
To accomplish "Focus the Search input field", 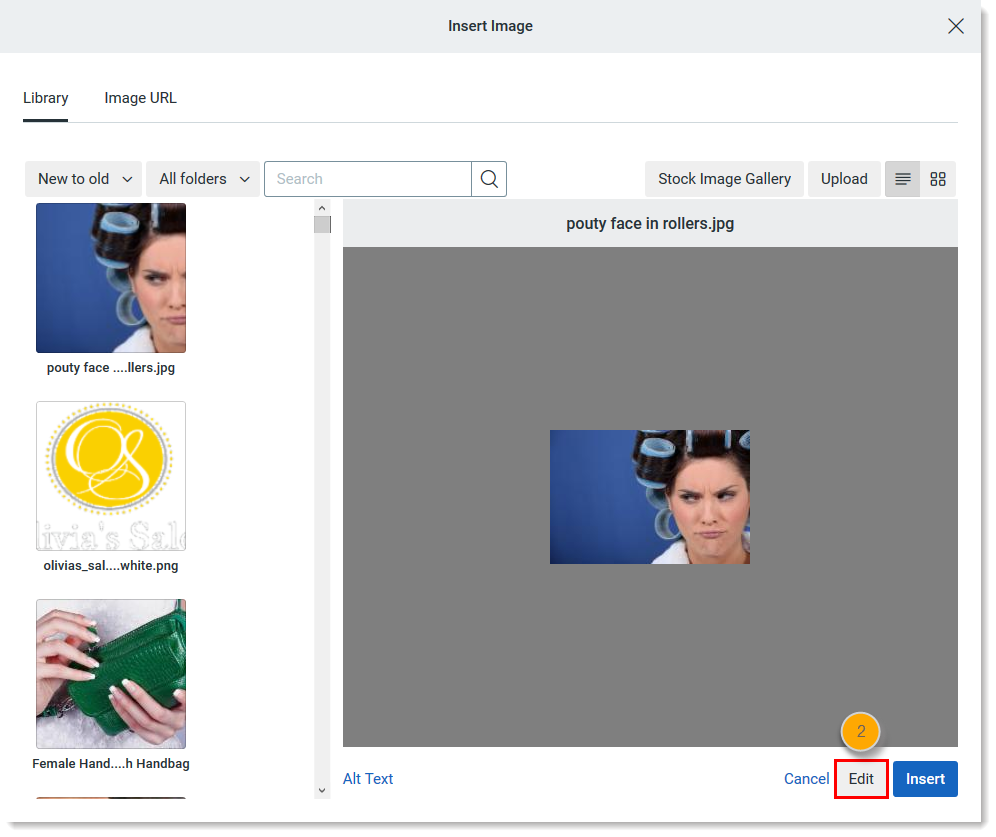I will pos(368,179).
